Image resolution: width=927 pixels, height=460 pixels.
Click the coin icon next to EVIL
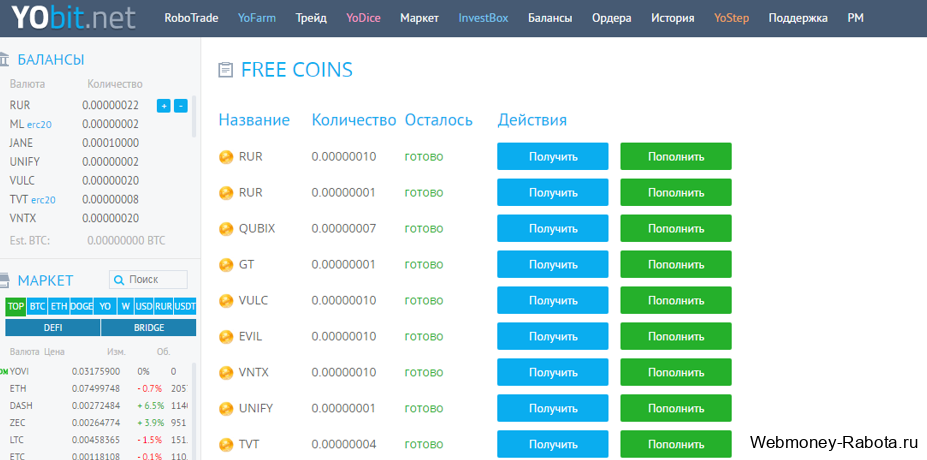[226, 337]
